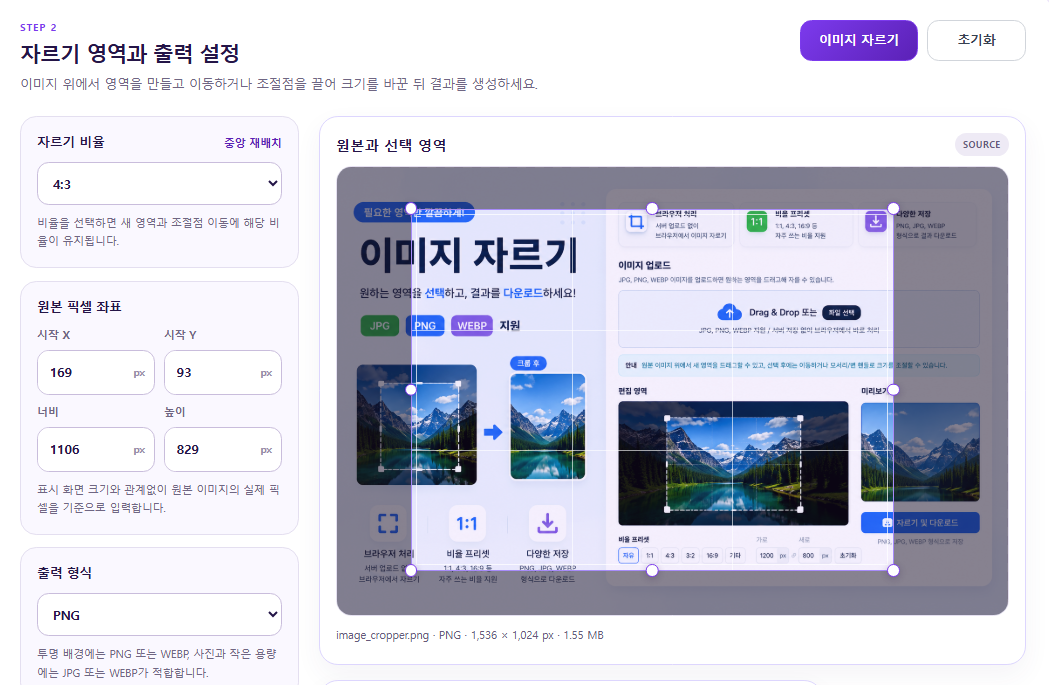1049x685 pixels.
Task: Focus the 시작 Y field showing 93
Action: 223,373
